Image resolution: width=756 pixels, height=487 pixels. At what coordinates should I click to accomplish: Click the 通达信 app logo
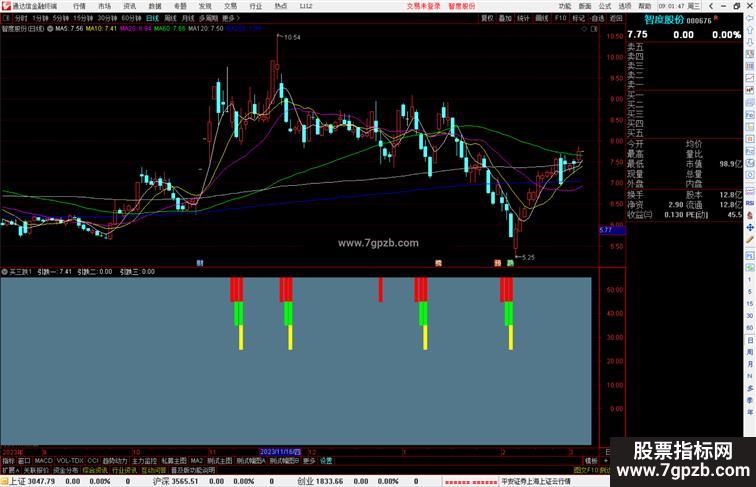click(x=6, y=6)
